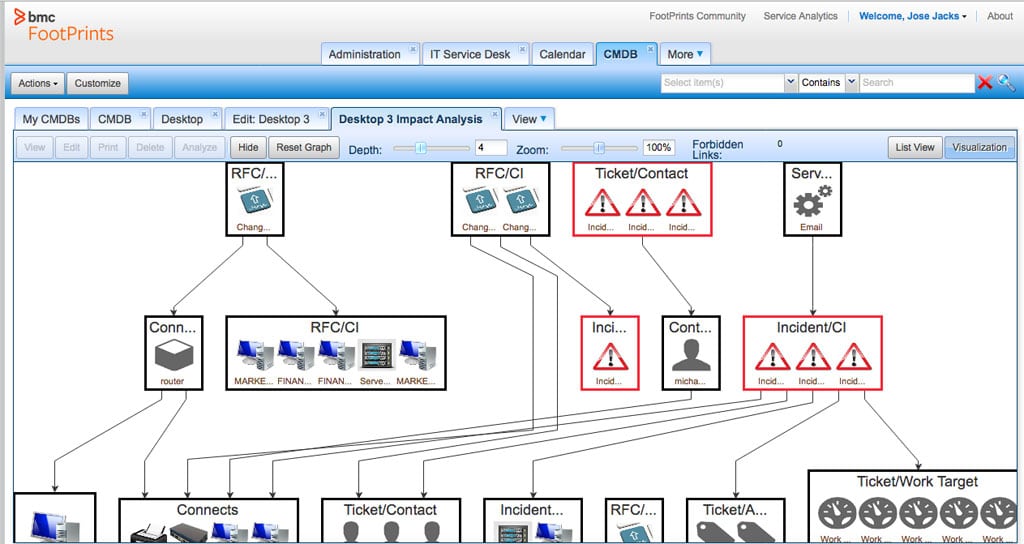1024x544 pixels.
Task: Switch to the Desktop sub-tab
Action: point(182,119)
